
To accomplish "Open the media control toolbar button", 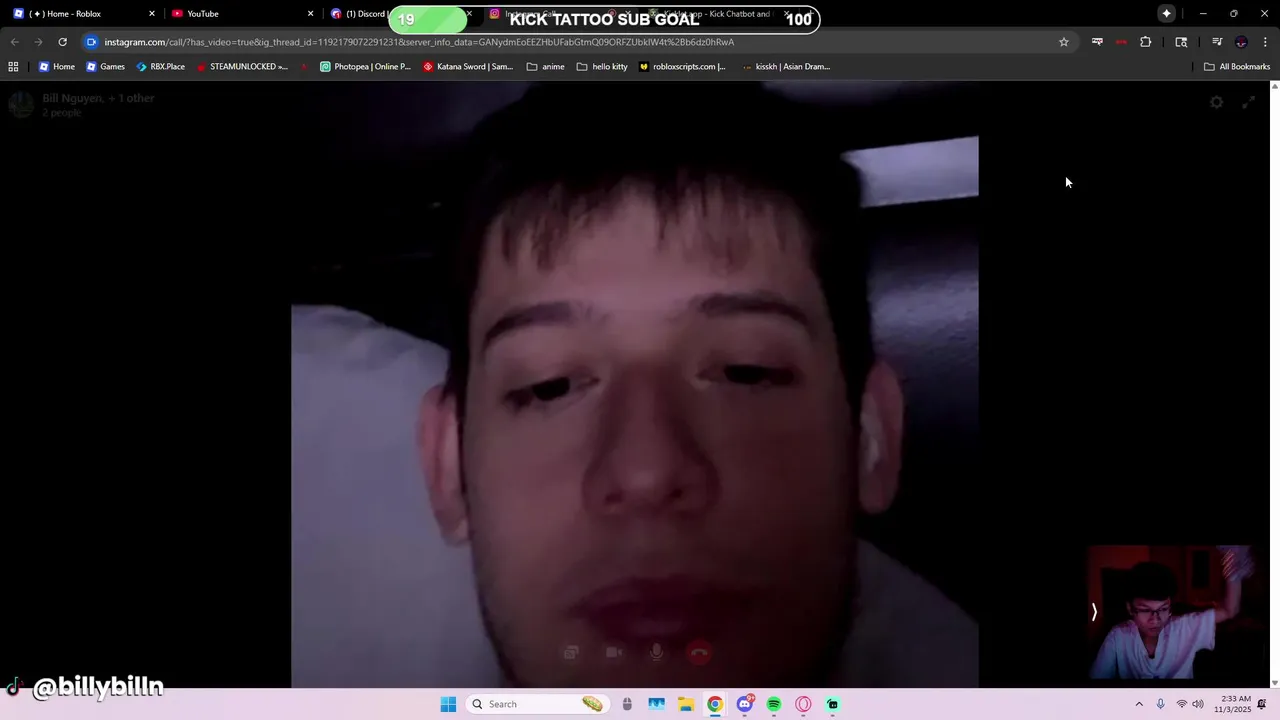I will coord(1217,42).
